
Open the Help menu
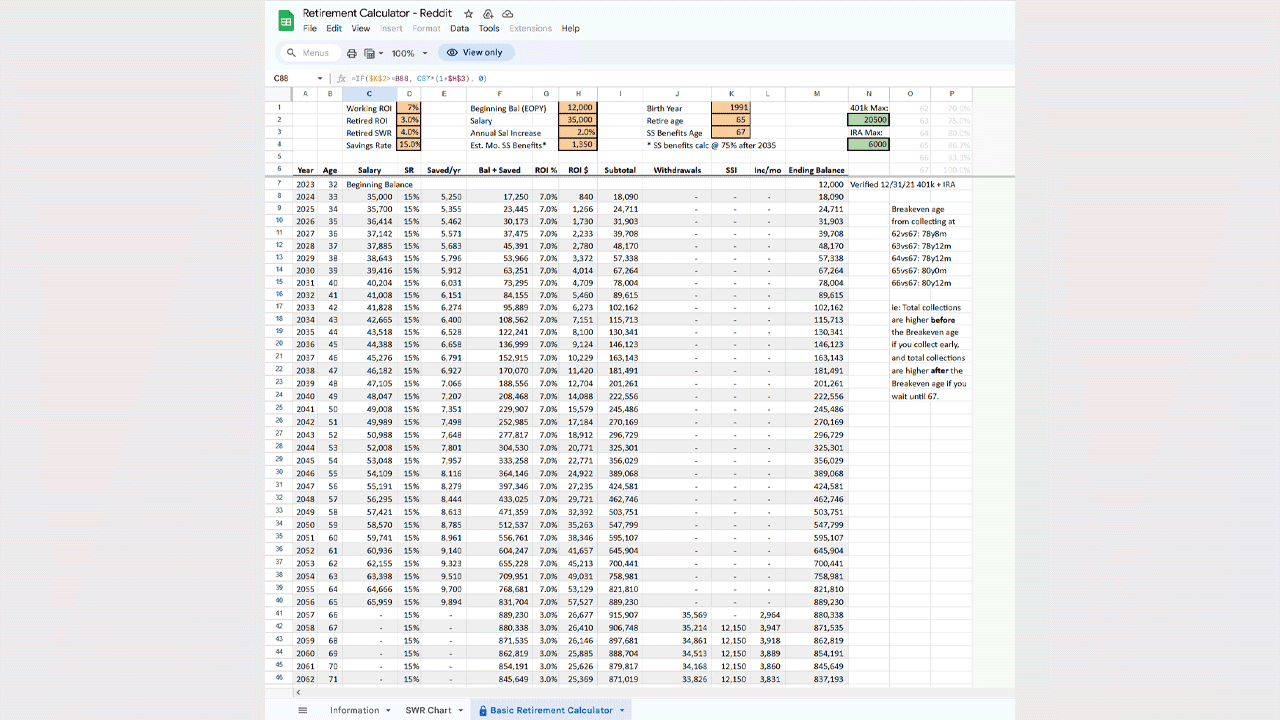[570, 29]
